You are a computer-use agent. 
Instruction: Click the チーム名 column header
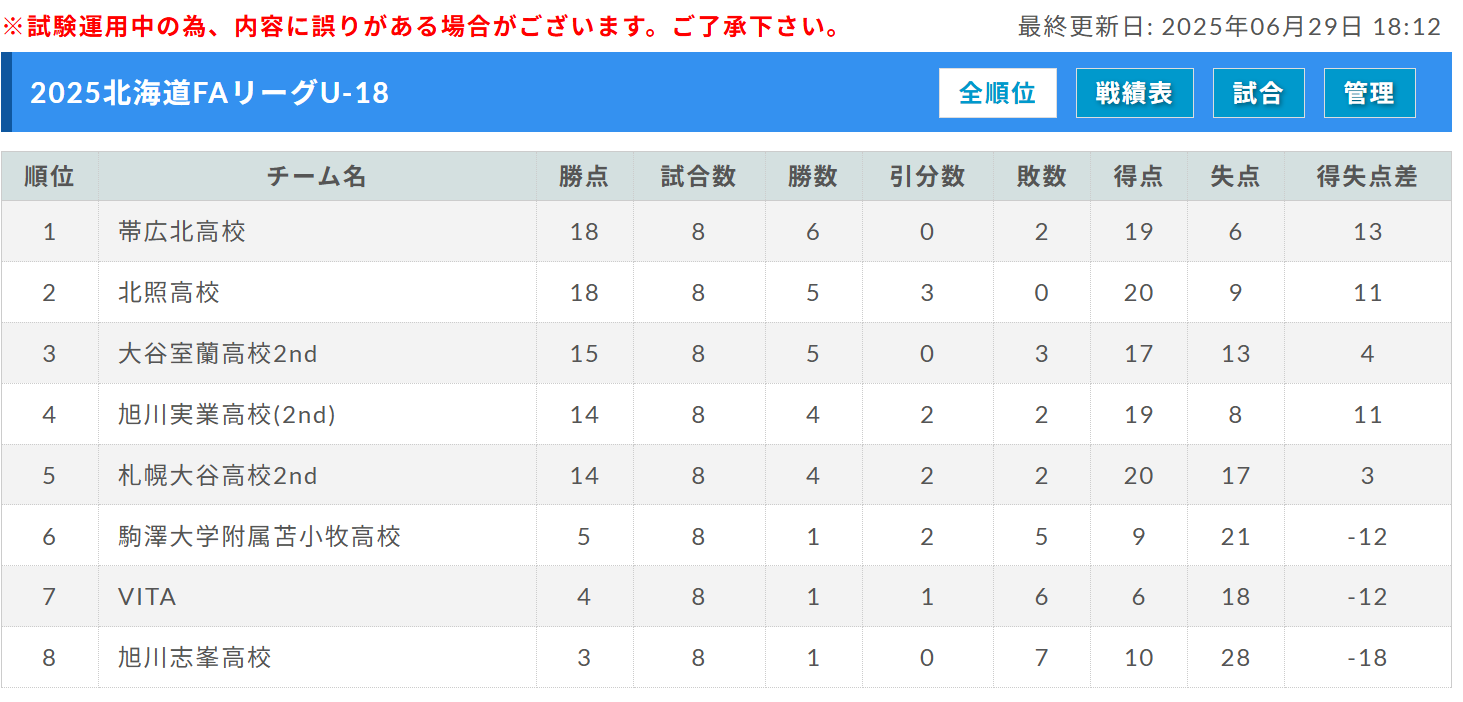tap(317, 177)
